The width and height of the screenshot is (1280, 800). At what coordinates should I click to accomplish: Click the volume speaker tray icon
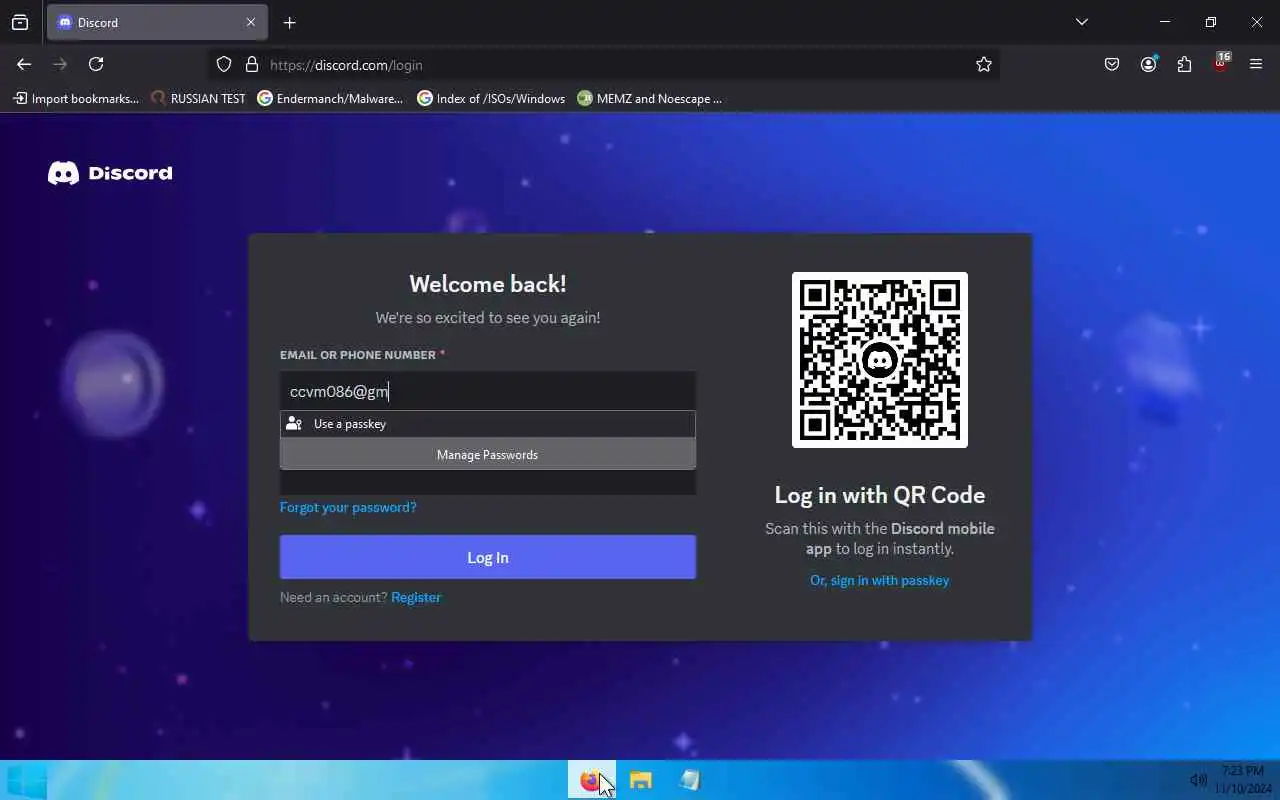pyautogui.click(x=1198, y=780)
